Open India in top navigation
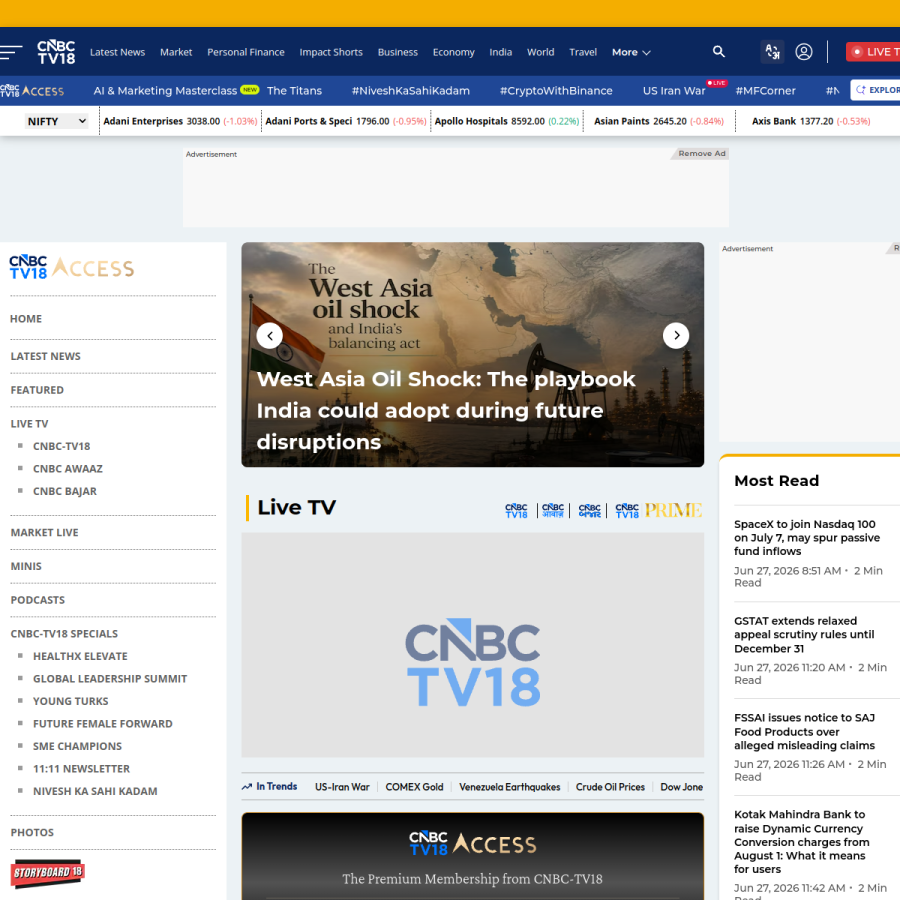Image resolution: width=900 pixels, height=900 pixels. (x=501, y=52)
